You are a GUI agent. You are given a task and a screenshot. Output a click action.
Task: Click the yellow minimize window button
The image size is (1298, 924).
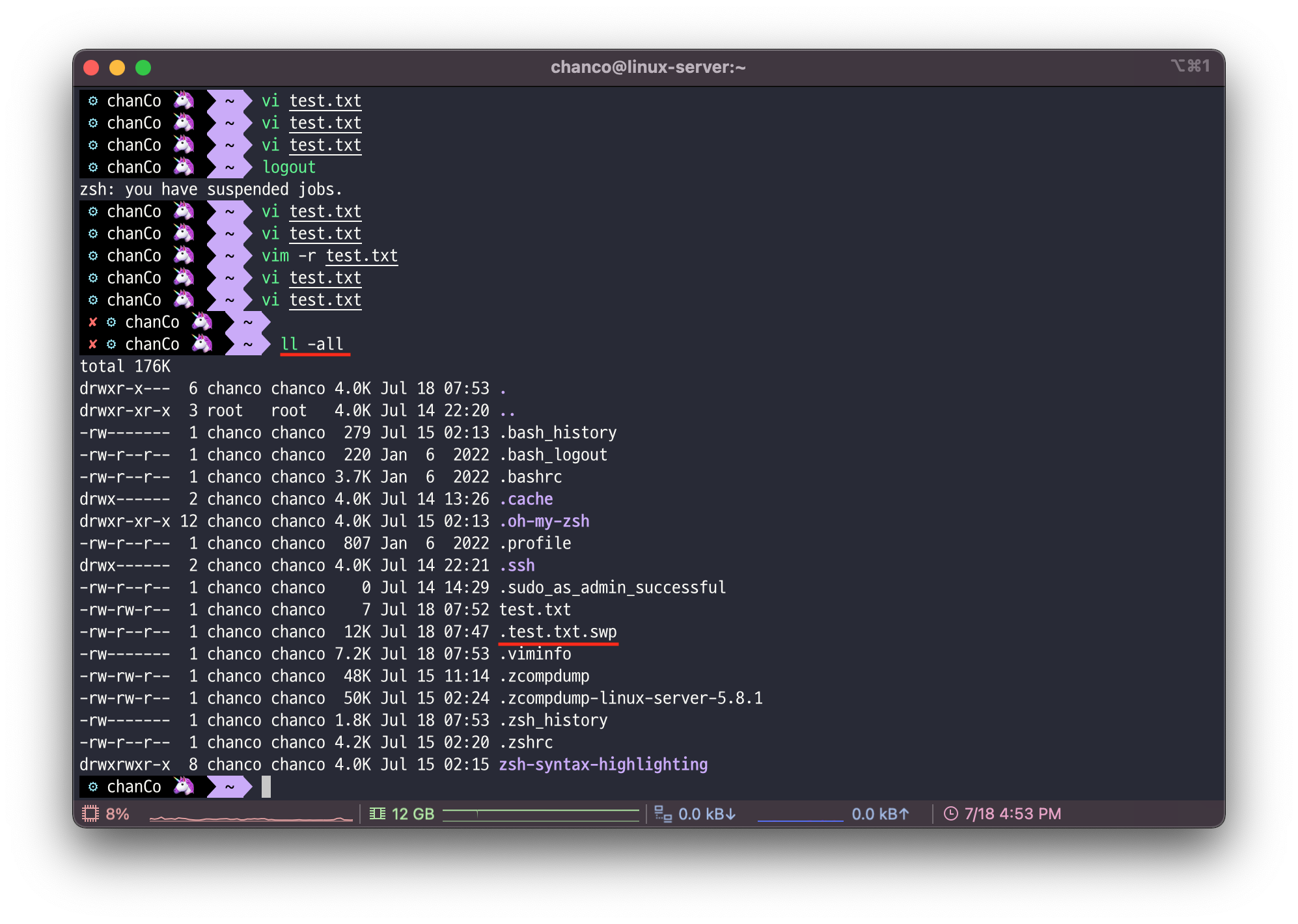117,68
